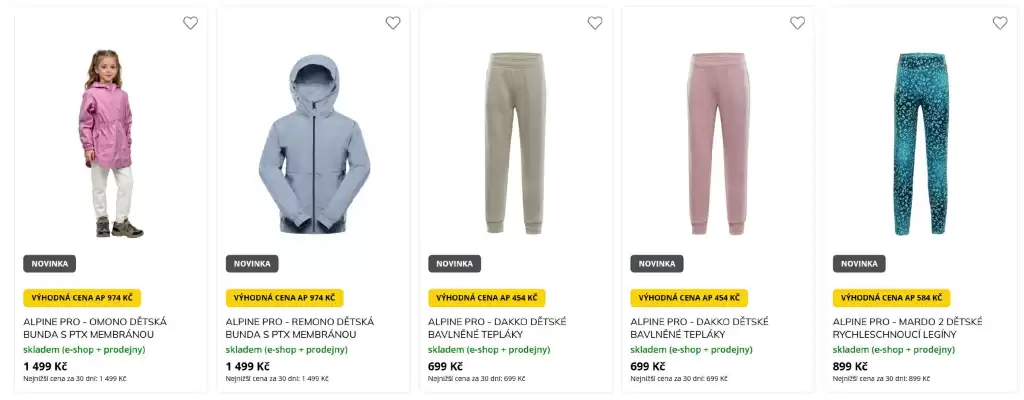1024x400 pixels.
Task: Click 'Výhodná cena AP 454 Kč' on beige sweatpants
Action: tap(487, 298)
